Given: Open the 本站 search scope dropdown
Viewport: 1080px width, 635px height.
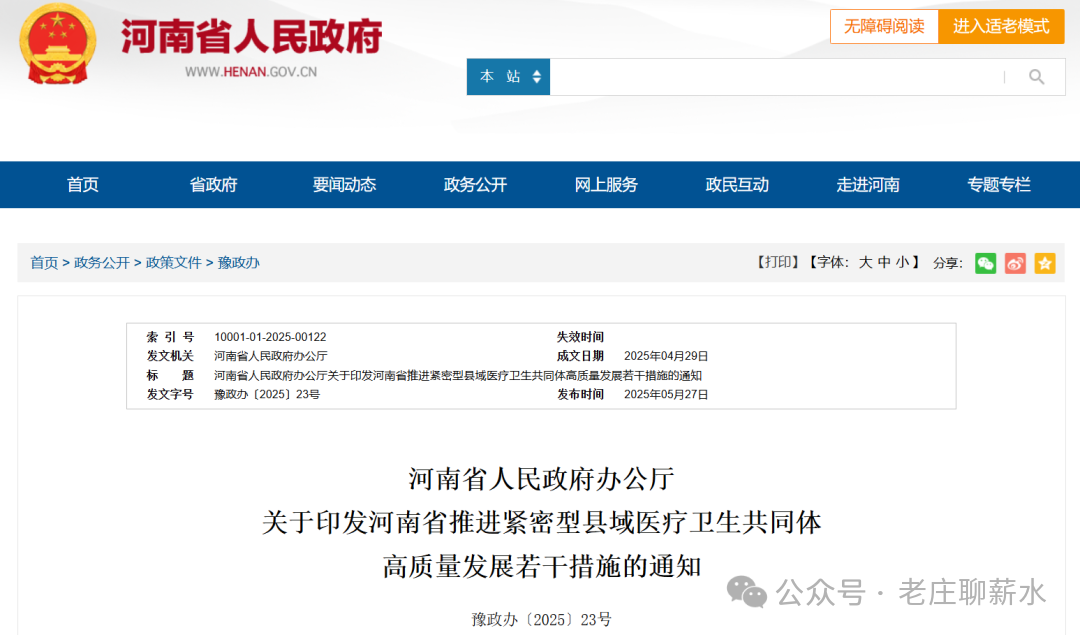Looking at the screenshot, I should pyautogui.click(x=508, y=76).
